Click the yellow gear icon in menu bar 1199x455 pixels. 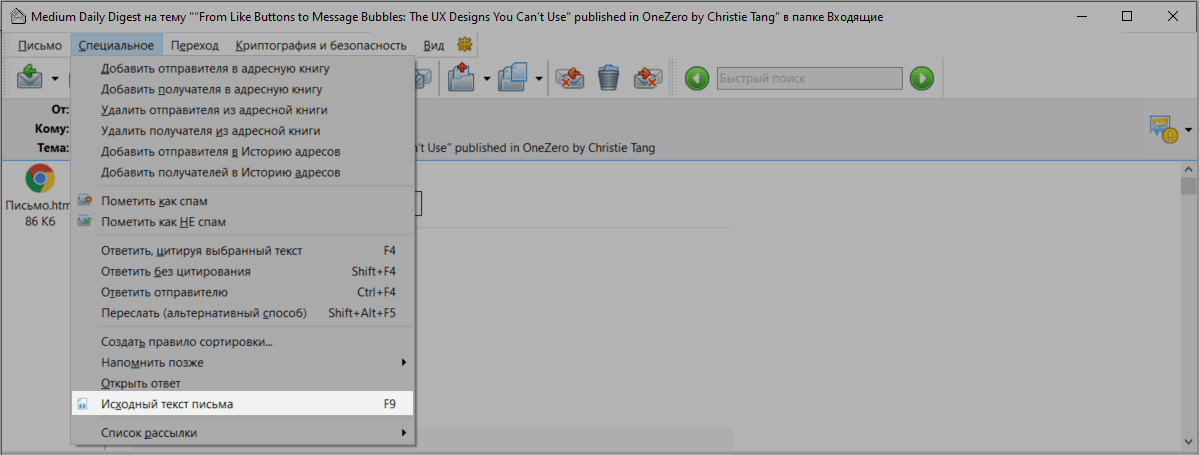(x=464, y=44)
